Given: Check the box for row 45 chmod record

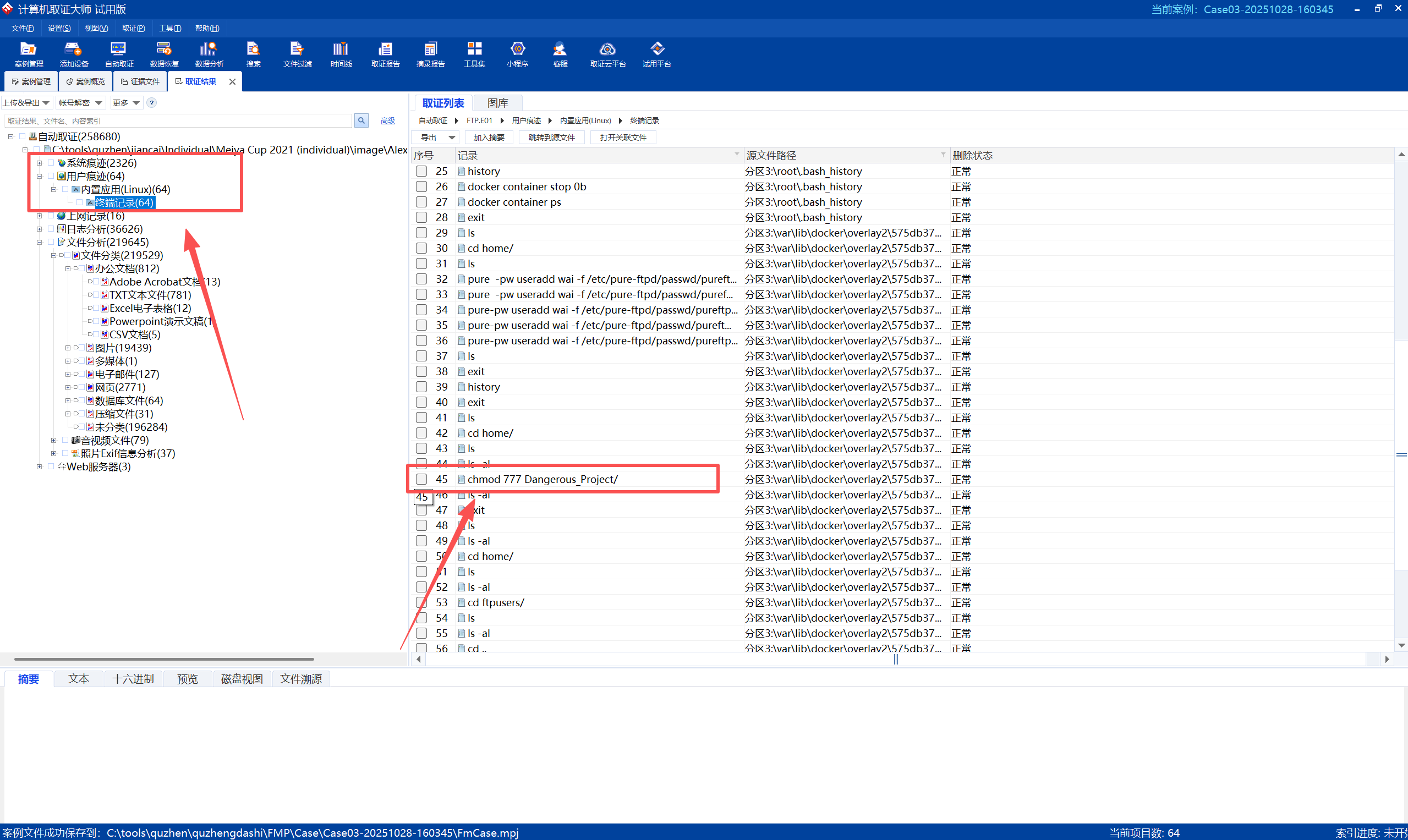Looking at the screenshot, I should 421,479.
